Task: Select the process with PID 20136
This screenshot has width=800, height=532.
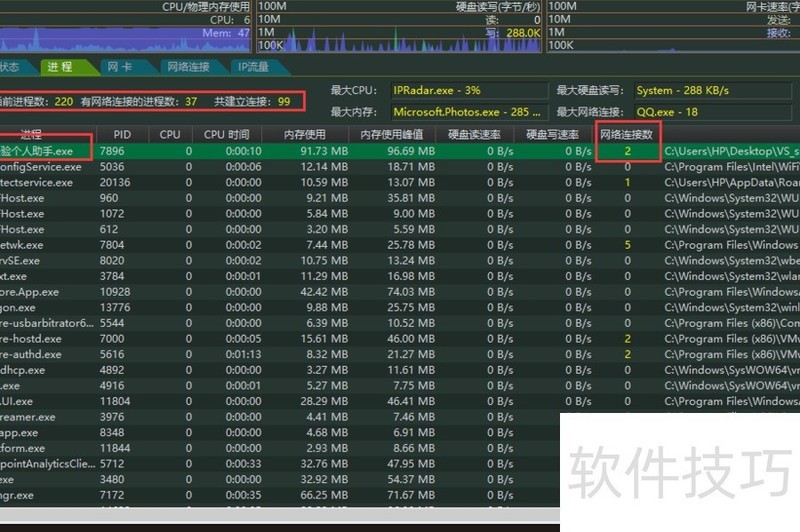Action: (x=400, y=182)
